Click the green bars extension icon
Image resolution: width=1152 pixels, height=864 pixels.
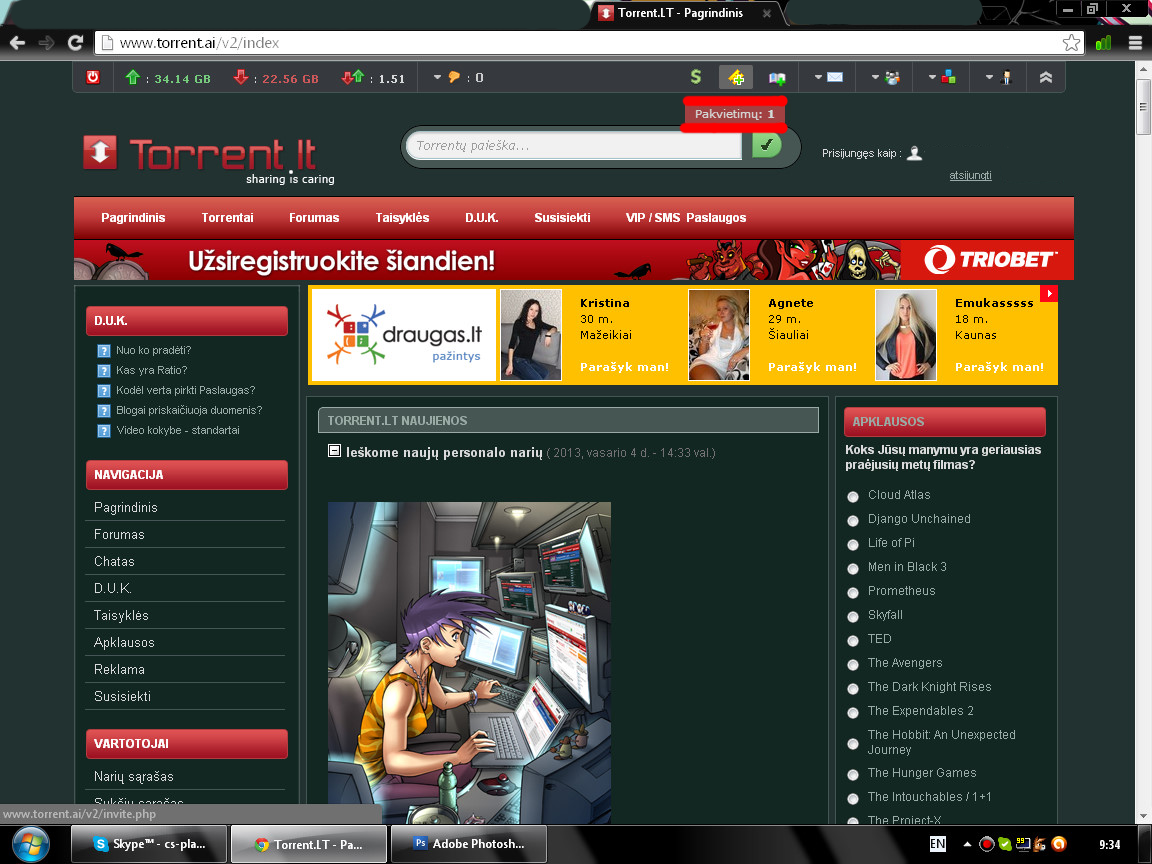click(x=1103, y=43)
